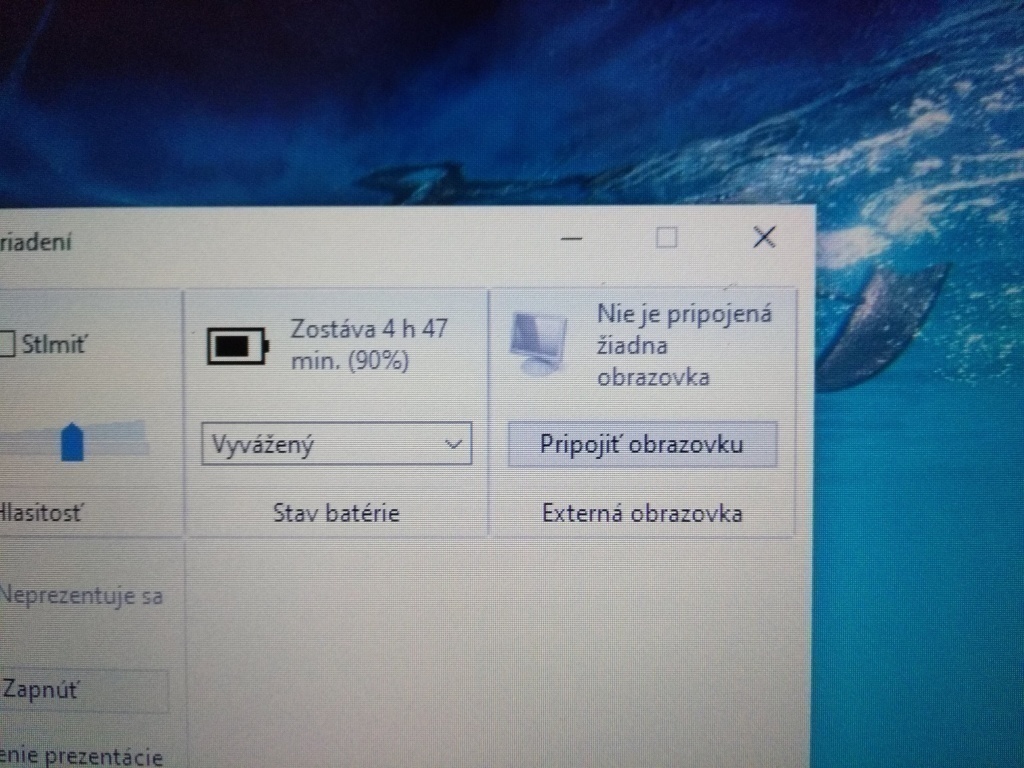Click the battery status icon
This screenshot has width=1024, height=768.
239,344
